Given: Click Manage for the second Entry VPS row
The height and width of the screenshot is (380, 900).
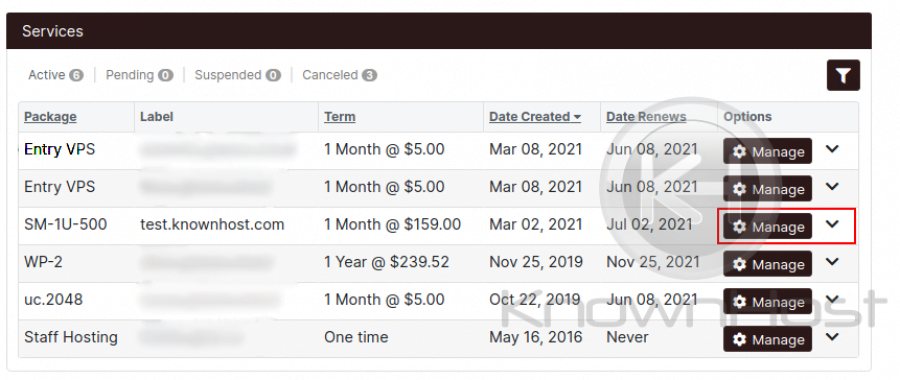Looking at the screenshot, I should (x=767, y=189).
